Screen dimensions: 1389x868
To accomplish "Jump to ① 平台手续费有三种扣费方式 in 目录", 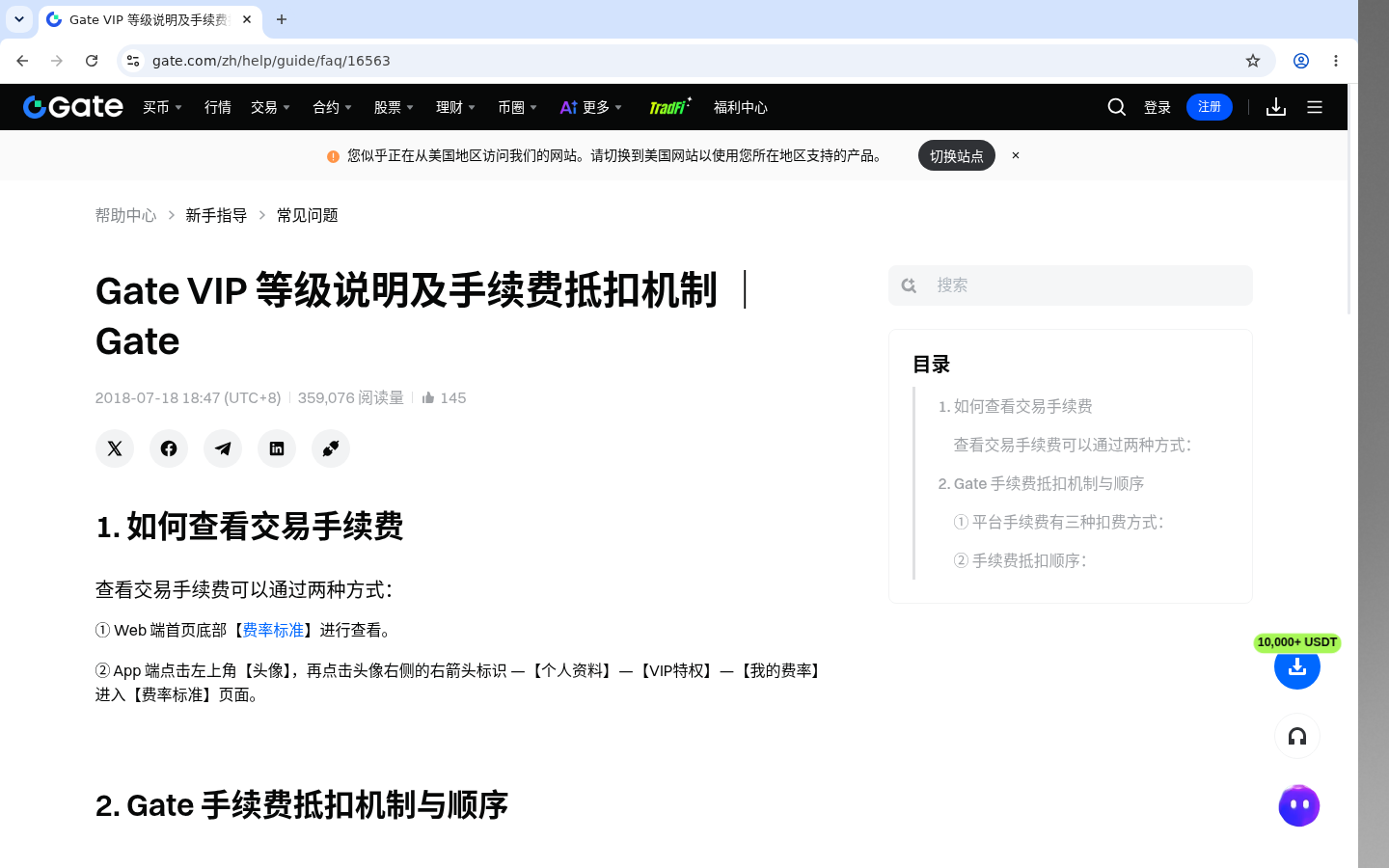I will tap(1059, 522).
